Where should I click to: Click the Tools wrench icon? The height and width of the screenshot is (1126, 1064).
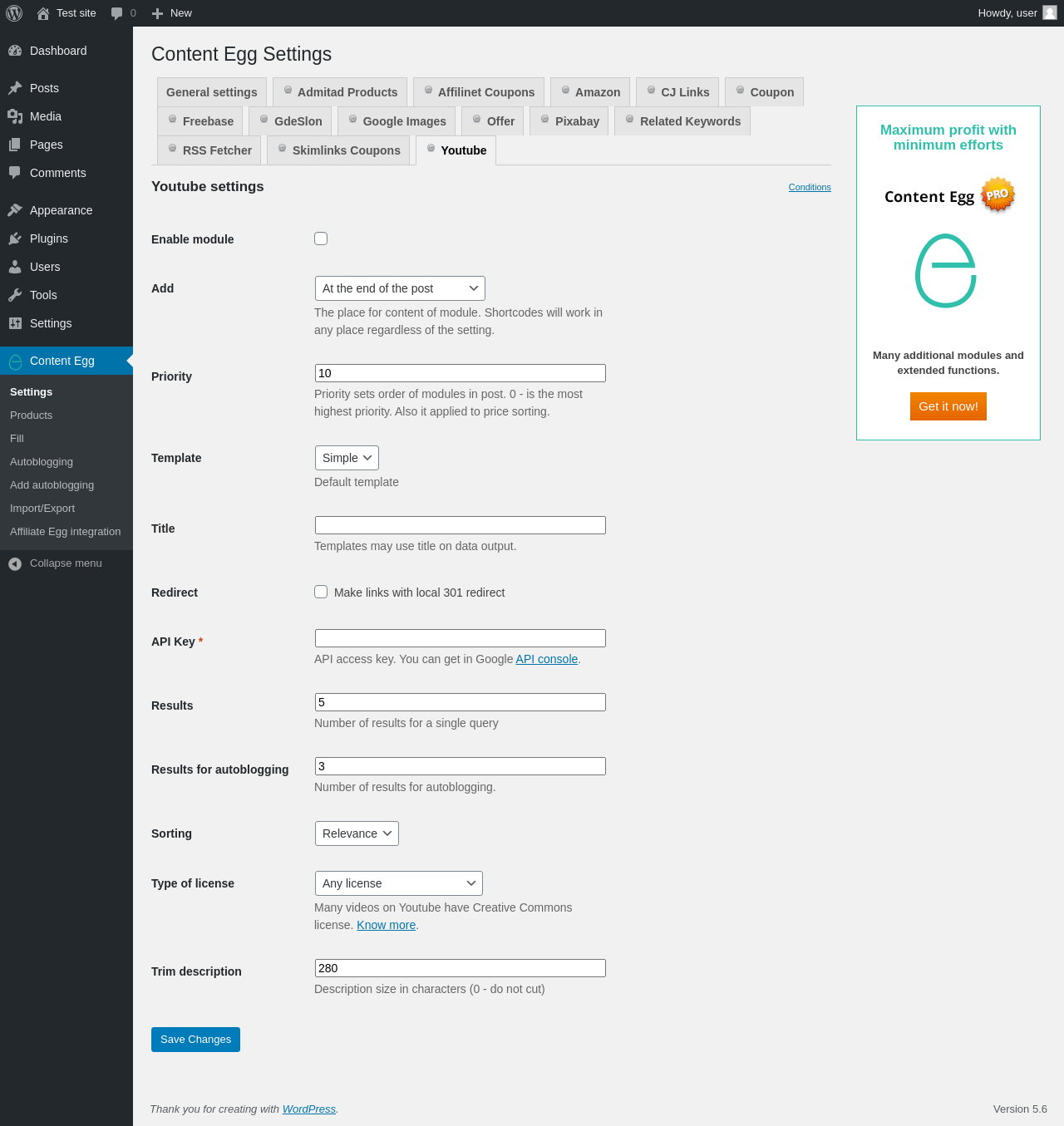tap(15, 295)
